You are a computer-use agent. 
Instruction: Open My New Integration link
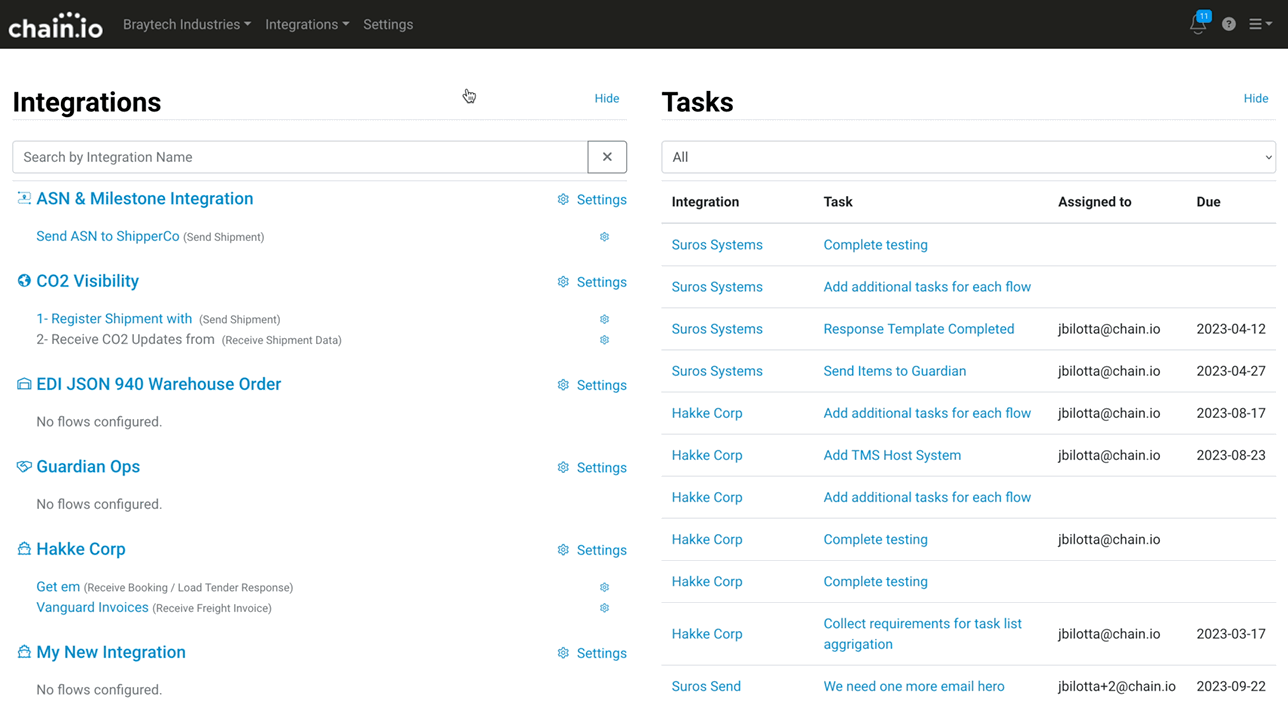click(111, 652)
